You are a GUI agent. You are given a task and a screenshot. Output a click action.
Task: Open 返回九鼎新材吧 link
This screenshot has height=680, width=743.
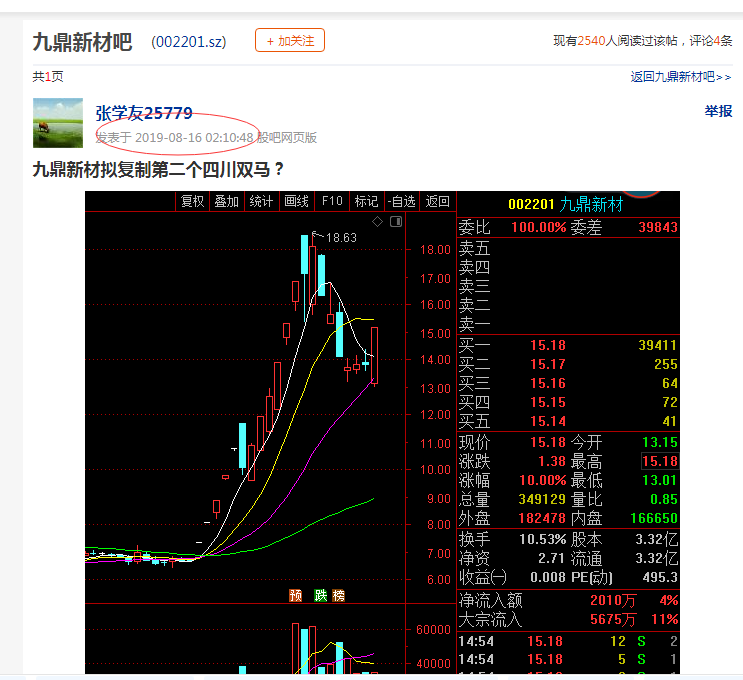pos(680,77)
